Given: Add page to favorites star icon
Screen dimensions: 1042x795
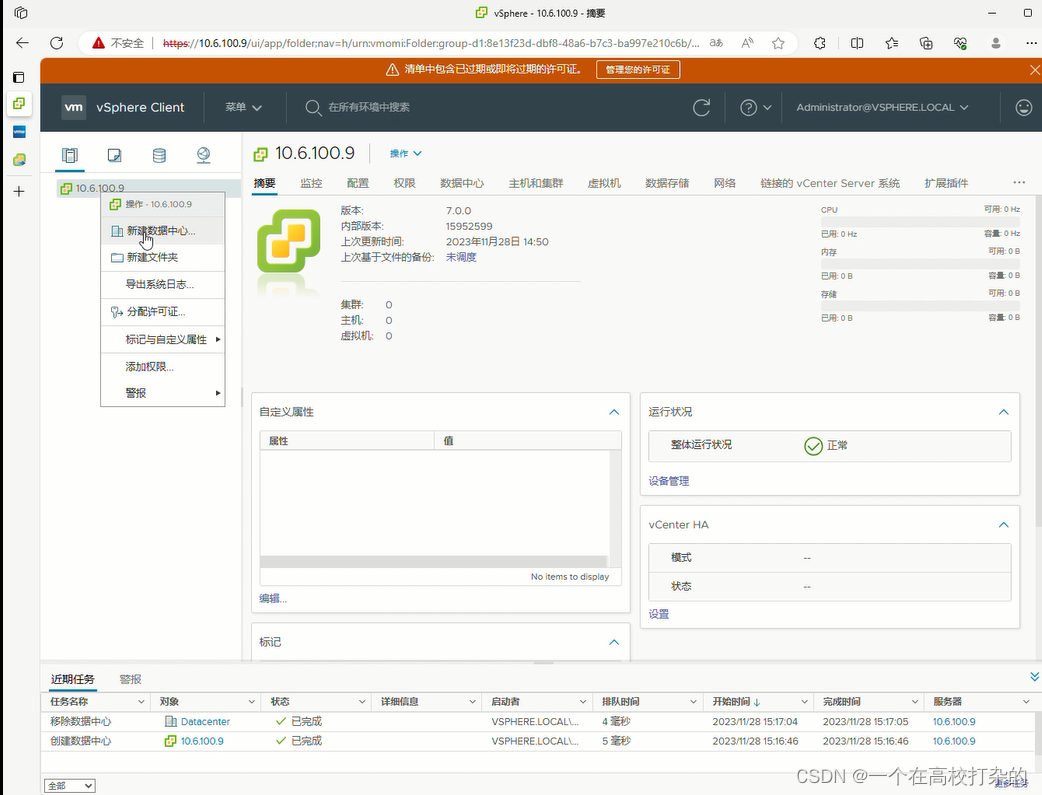Looking at the screenshot, I should (778, 43).
